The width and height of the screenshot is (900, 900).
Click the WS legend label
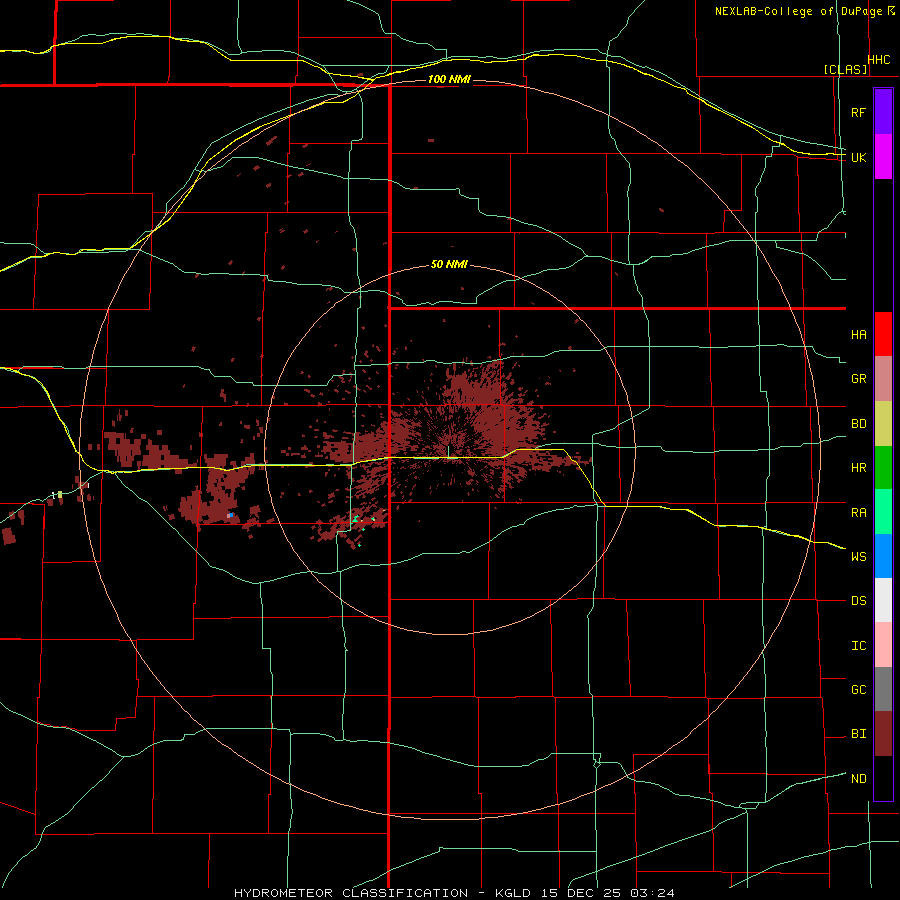click(x=859, y=556)
